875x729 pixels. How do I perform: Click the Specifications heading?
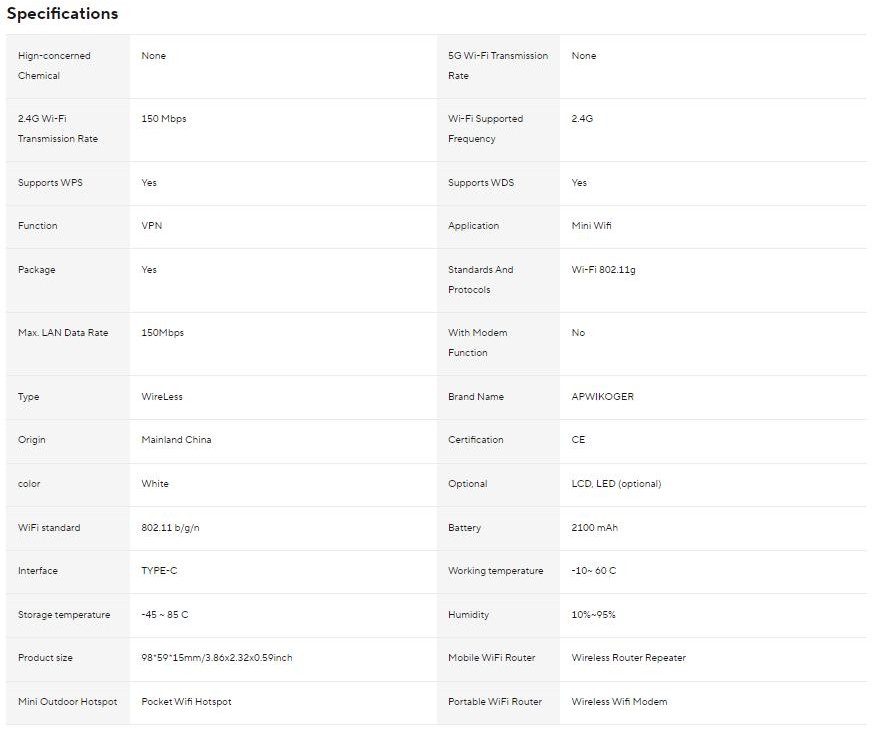coord(62,14)
